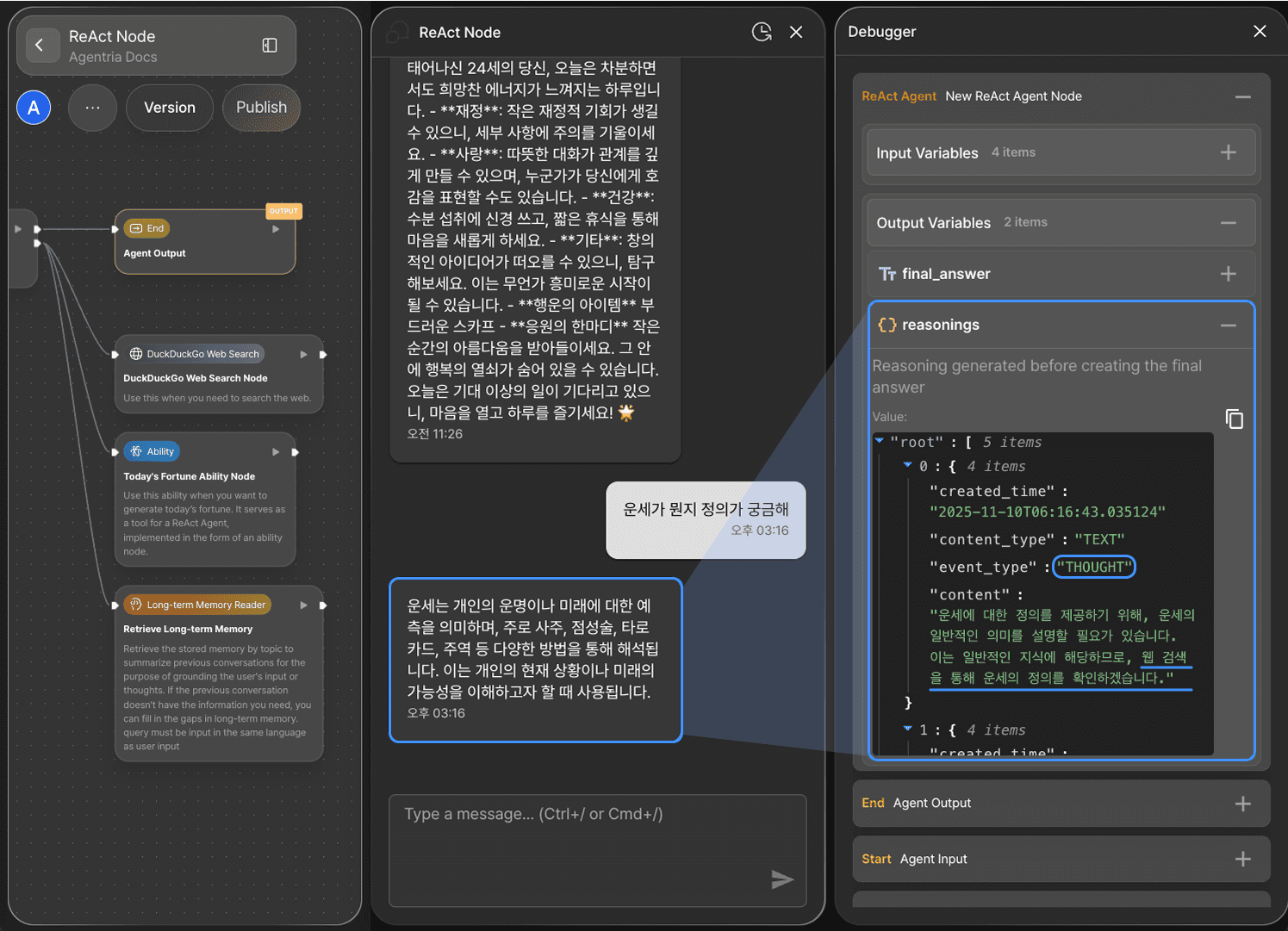Open chat history clock icon
1288x931 pixels.
[x=762, y=32]
